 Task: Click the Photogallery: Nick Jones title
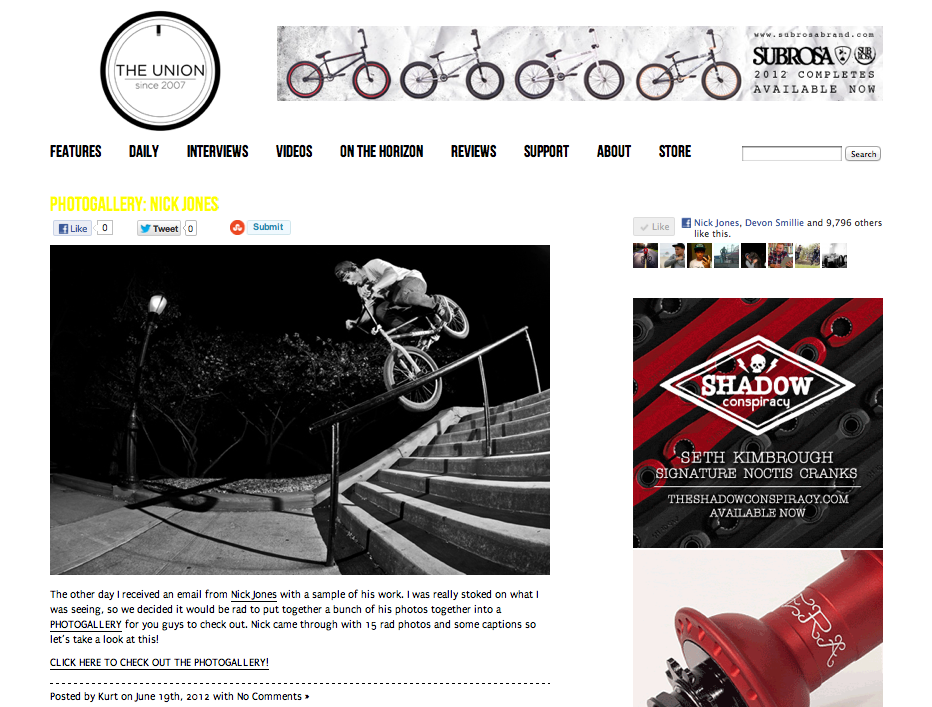click(134, 204)
